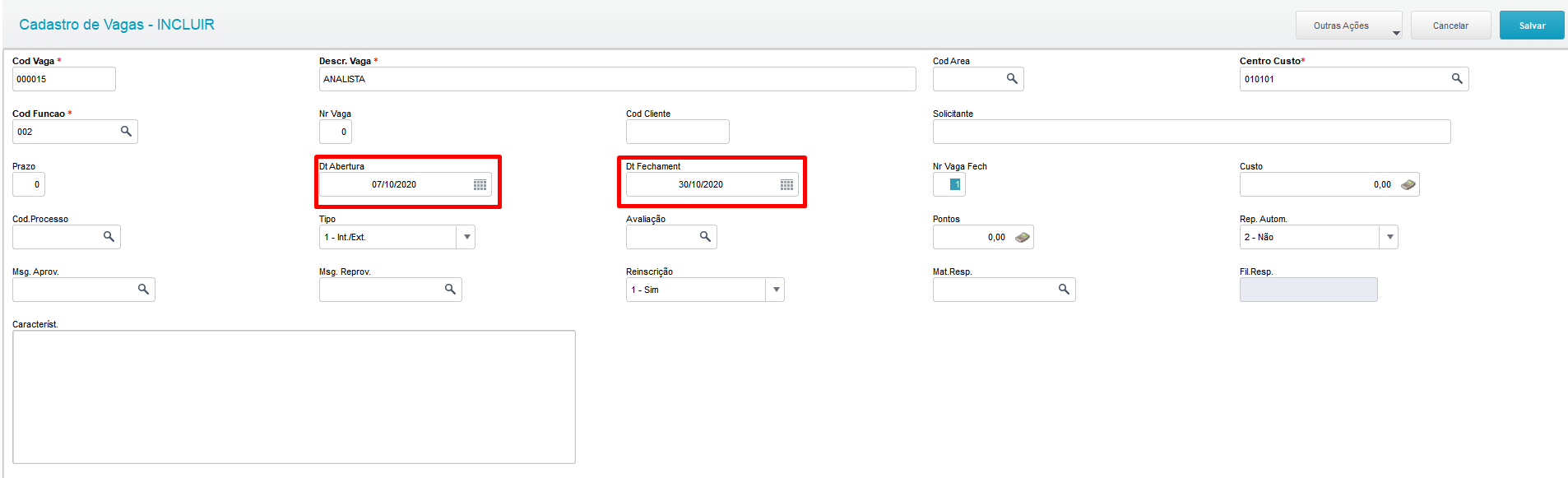Open lookup search for Centro Custo
Screen dimensions: 1568x478
1457,79
